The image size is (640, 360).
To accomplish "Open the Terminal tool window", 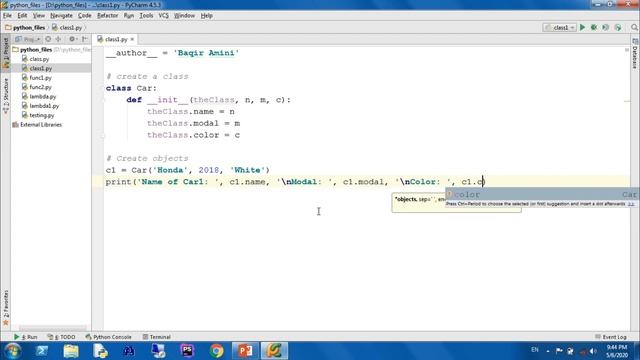I will (x=156, y=337).
